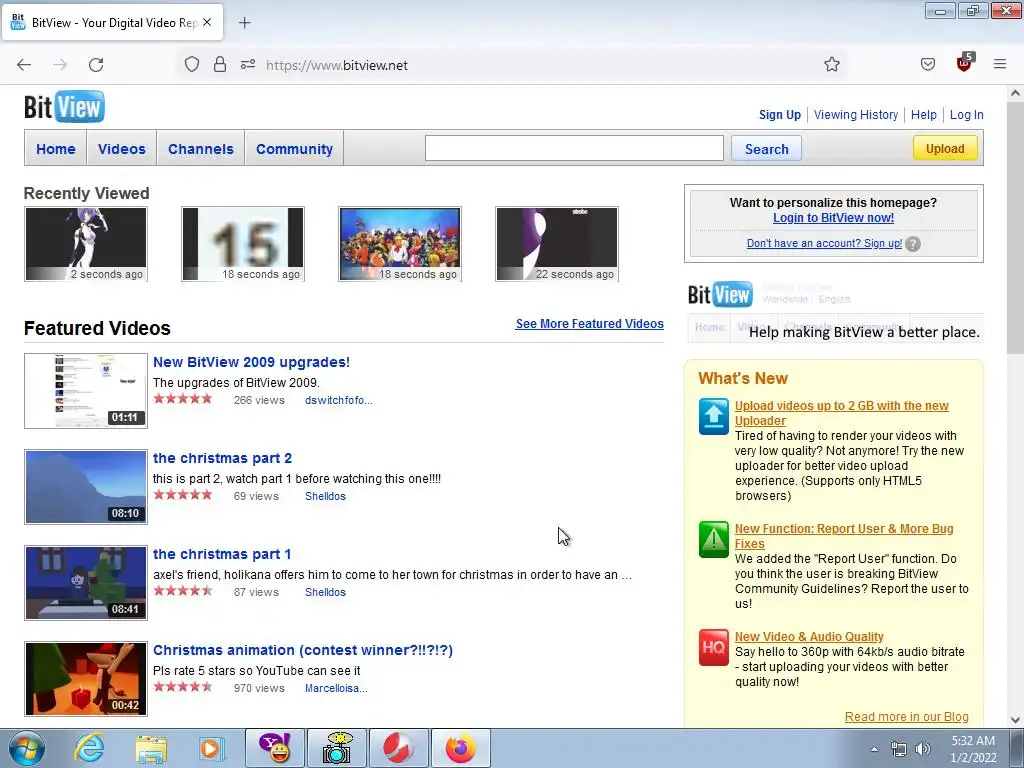Open the Community navigation tab
Screen dimensions: 1024x768
(294, 149)
